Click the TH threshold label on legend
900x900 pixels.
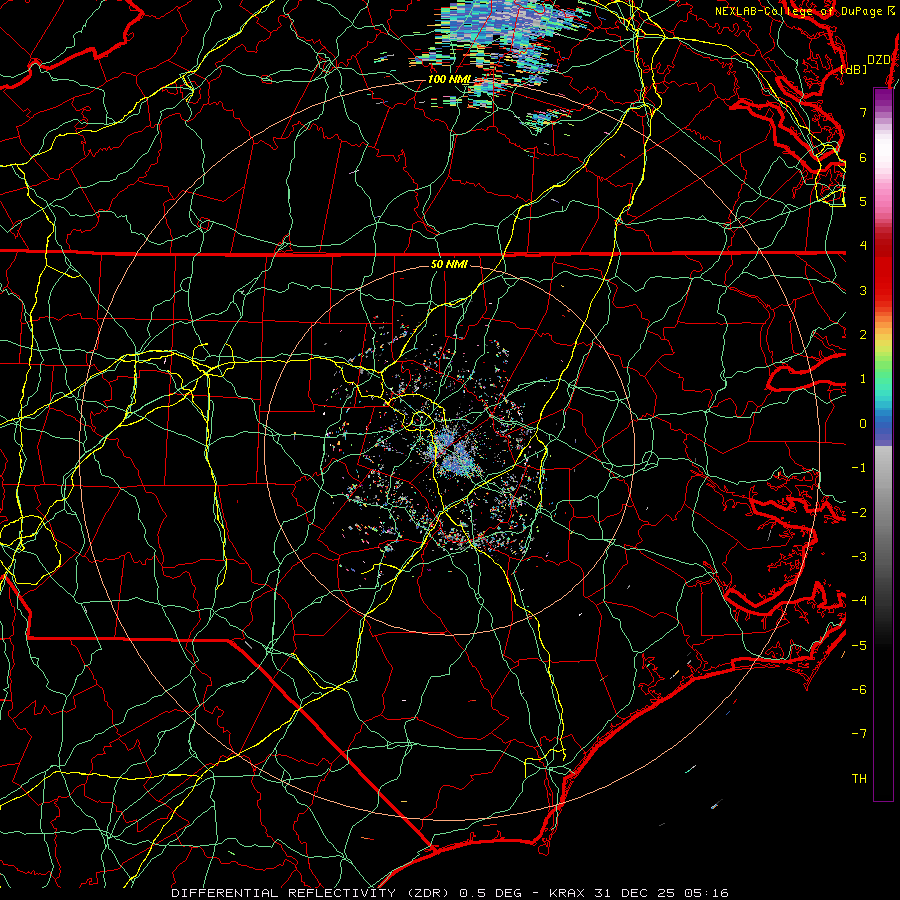tap(859, 779)
